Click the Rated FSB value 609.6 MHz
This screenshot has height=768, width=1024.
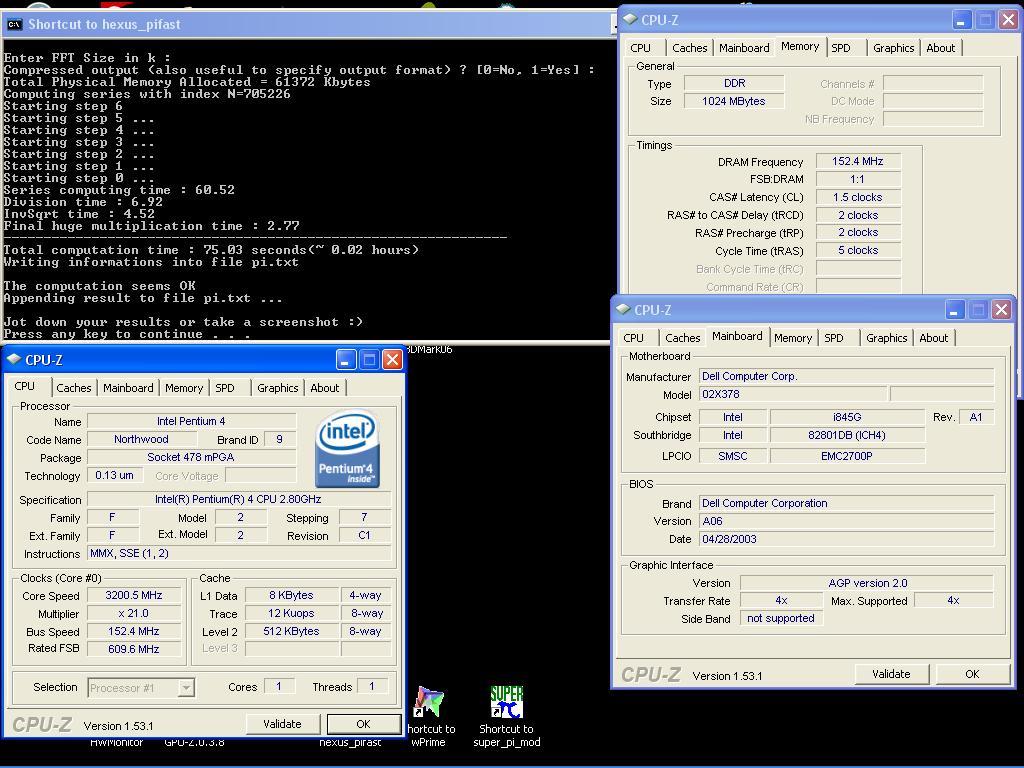click(x=134, y=649)
